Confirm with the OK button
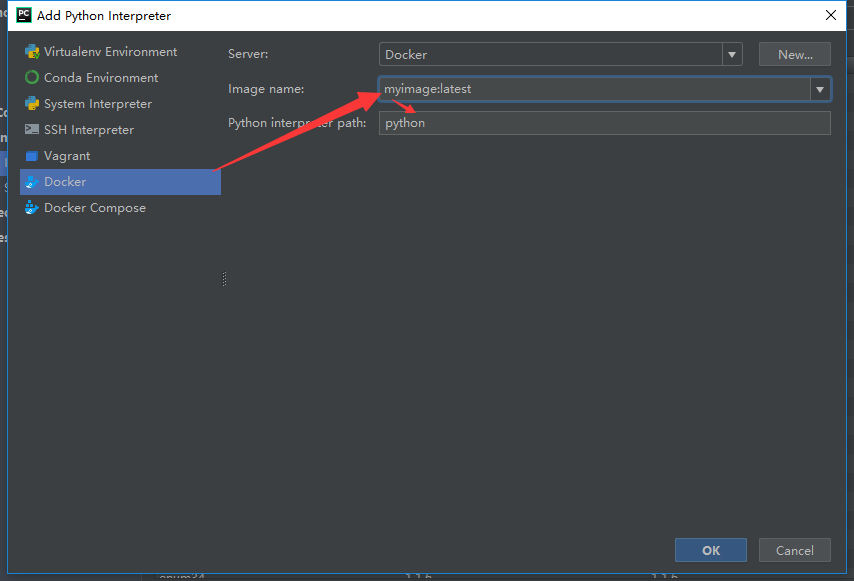This screenshot has width=854, height=581. click(x=711, y=551)
